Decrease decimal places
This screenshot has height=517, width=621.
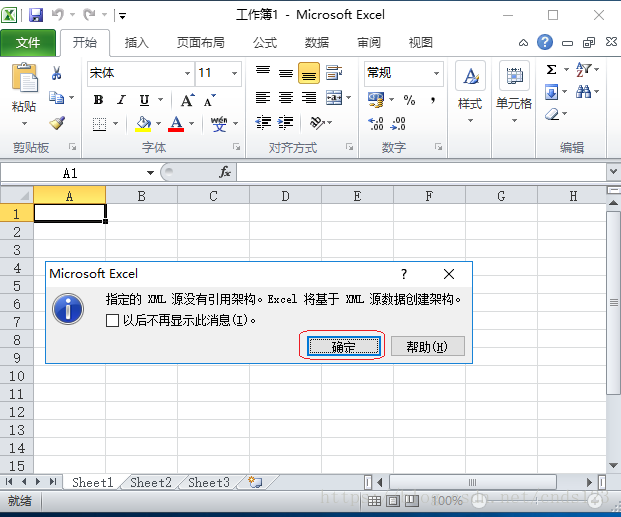tap(398, 124)
